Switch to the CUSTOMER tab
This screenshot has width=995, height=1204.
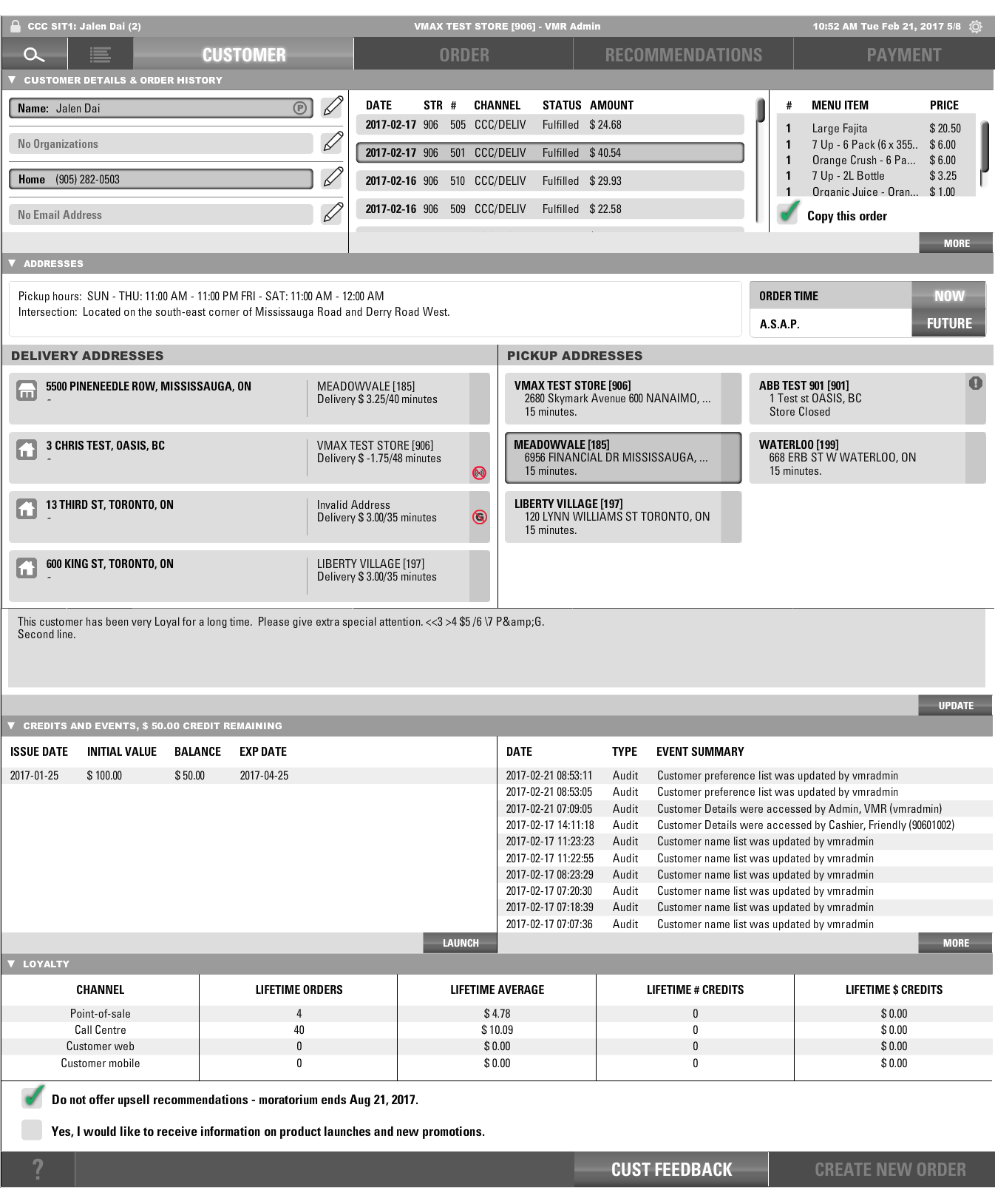click(x=244, y=55)
